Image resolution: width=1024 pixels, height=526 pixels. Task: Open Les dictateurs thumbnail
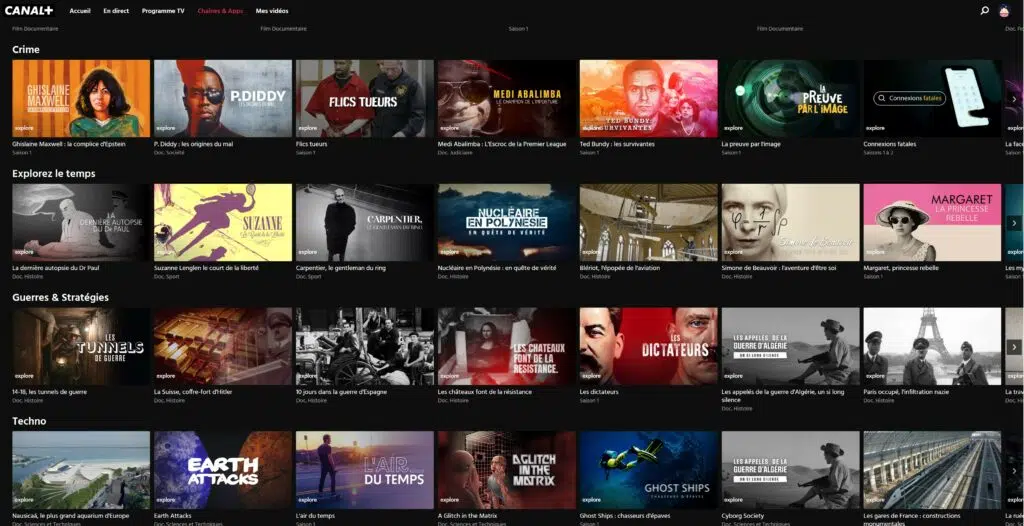648,346
